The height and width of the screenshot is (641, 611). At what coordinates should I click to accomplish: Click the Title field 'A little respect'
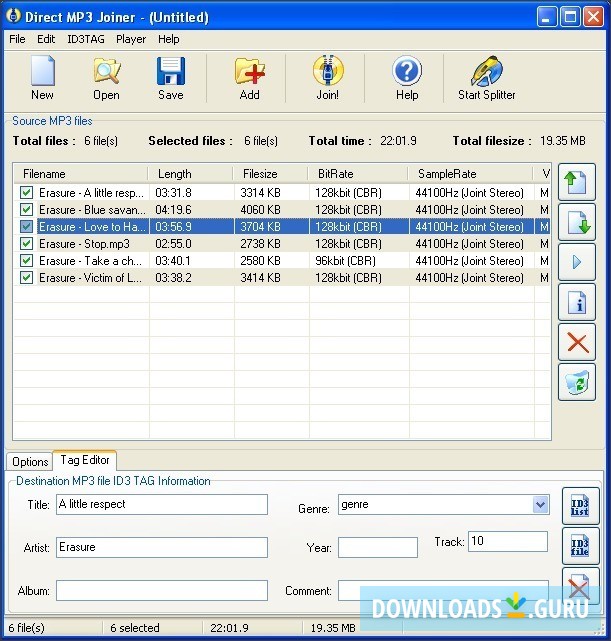[162, 504]
